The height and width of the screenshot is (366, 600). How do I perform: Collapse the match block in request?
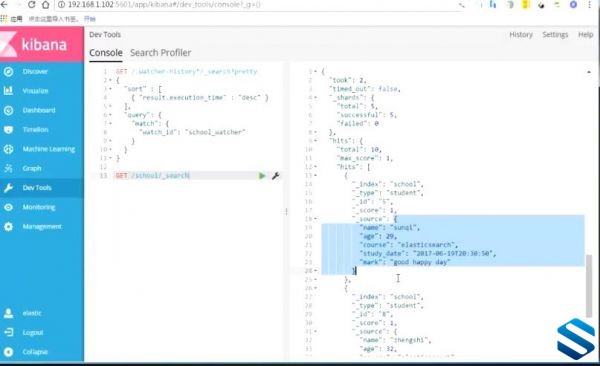tap(111, 124)
